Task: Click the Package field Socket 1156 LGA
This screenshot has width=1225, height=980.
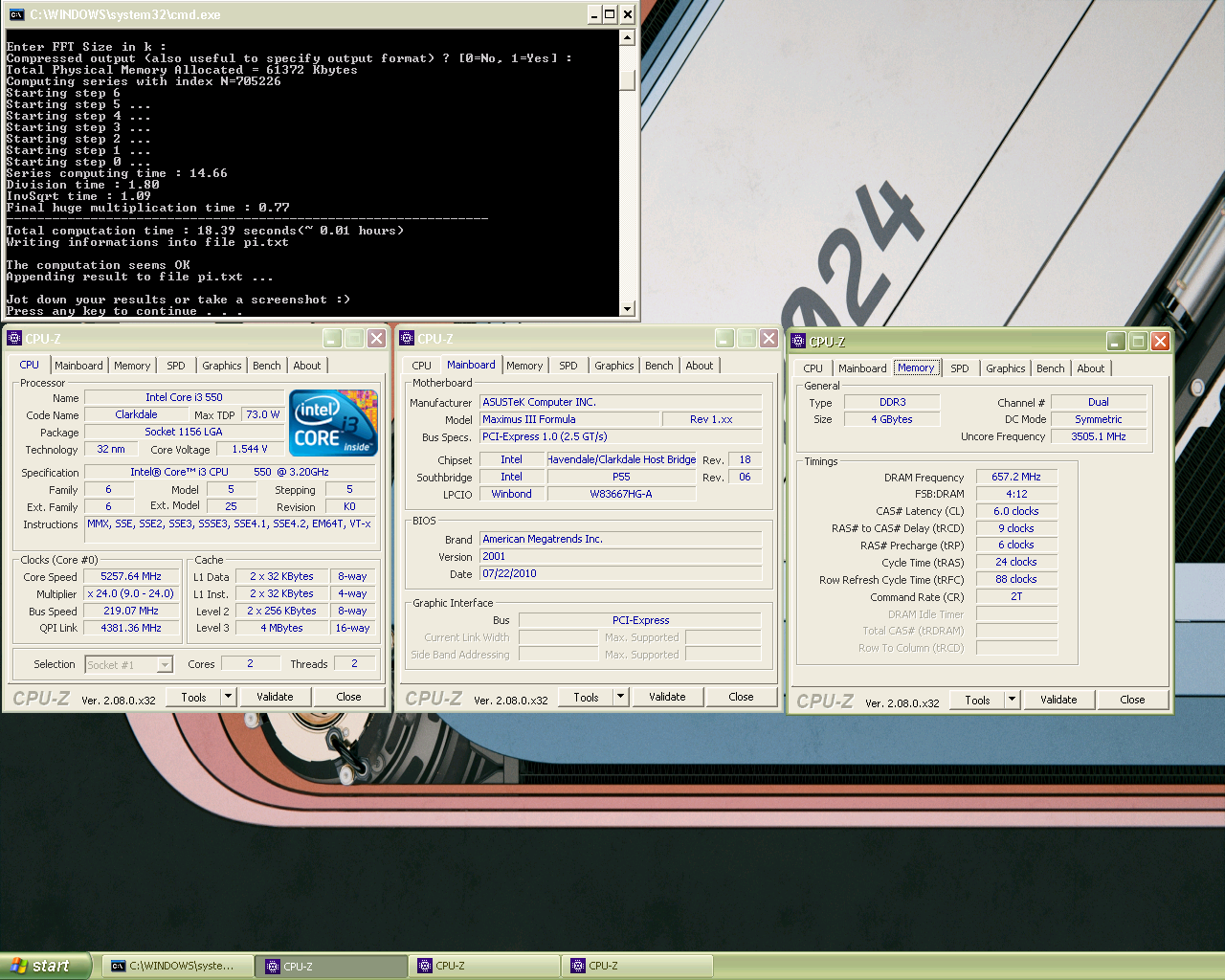Action: point(184,432)
